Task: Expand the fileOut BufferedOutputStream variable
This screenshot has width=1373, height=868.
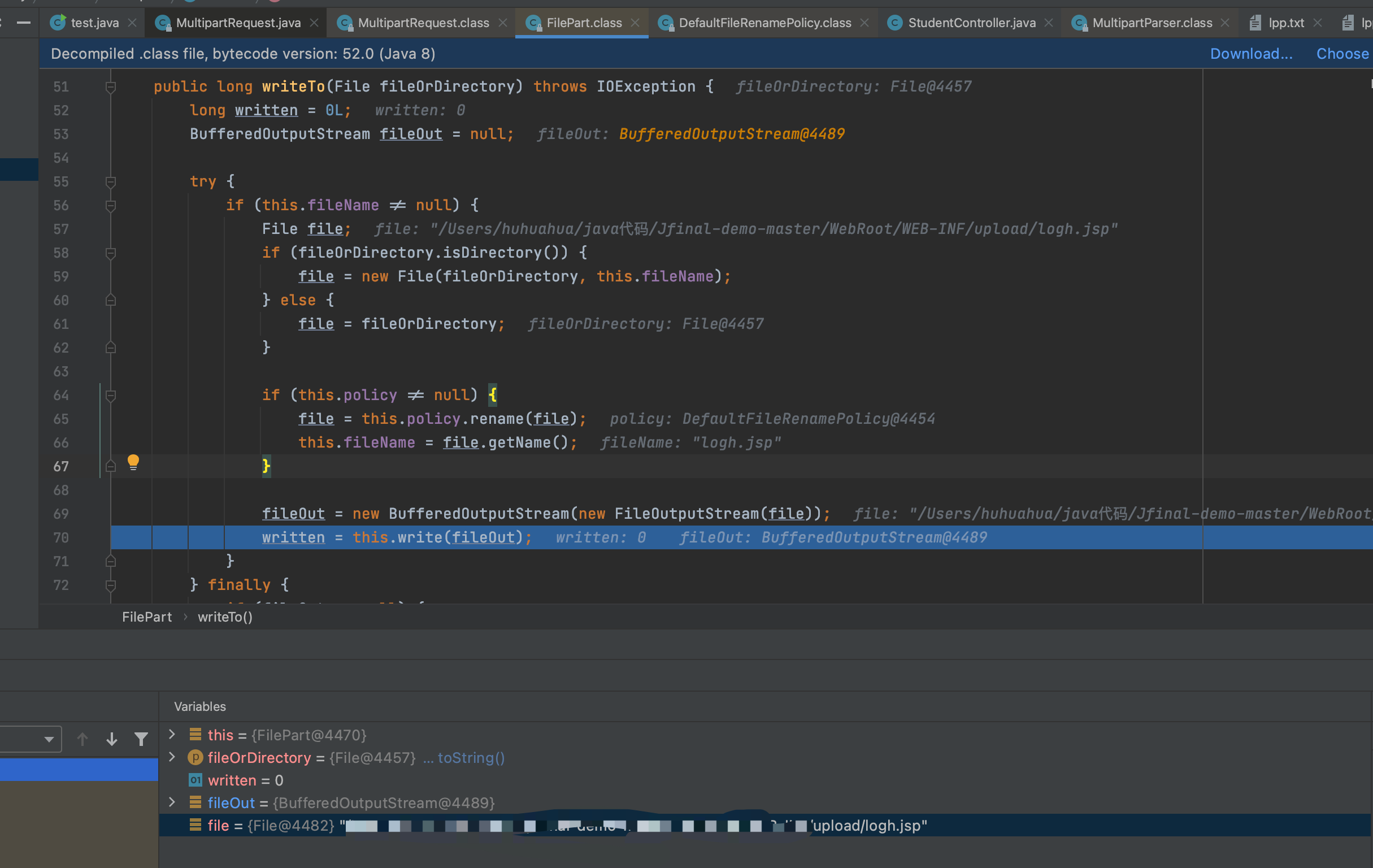Action: [172, 802]
